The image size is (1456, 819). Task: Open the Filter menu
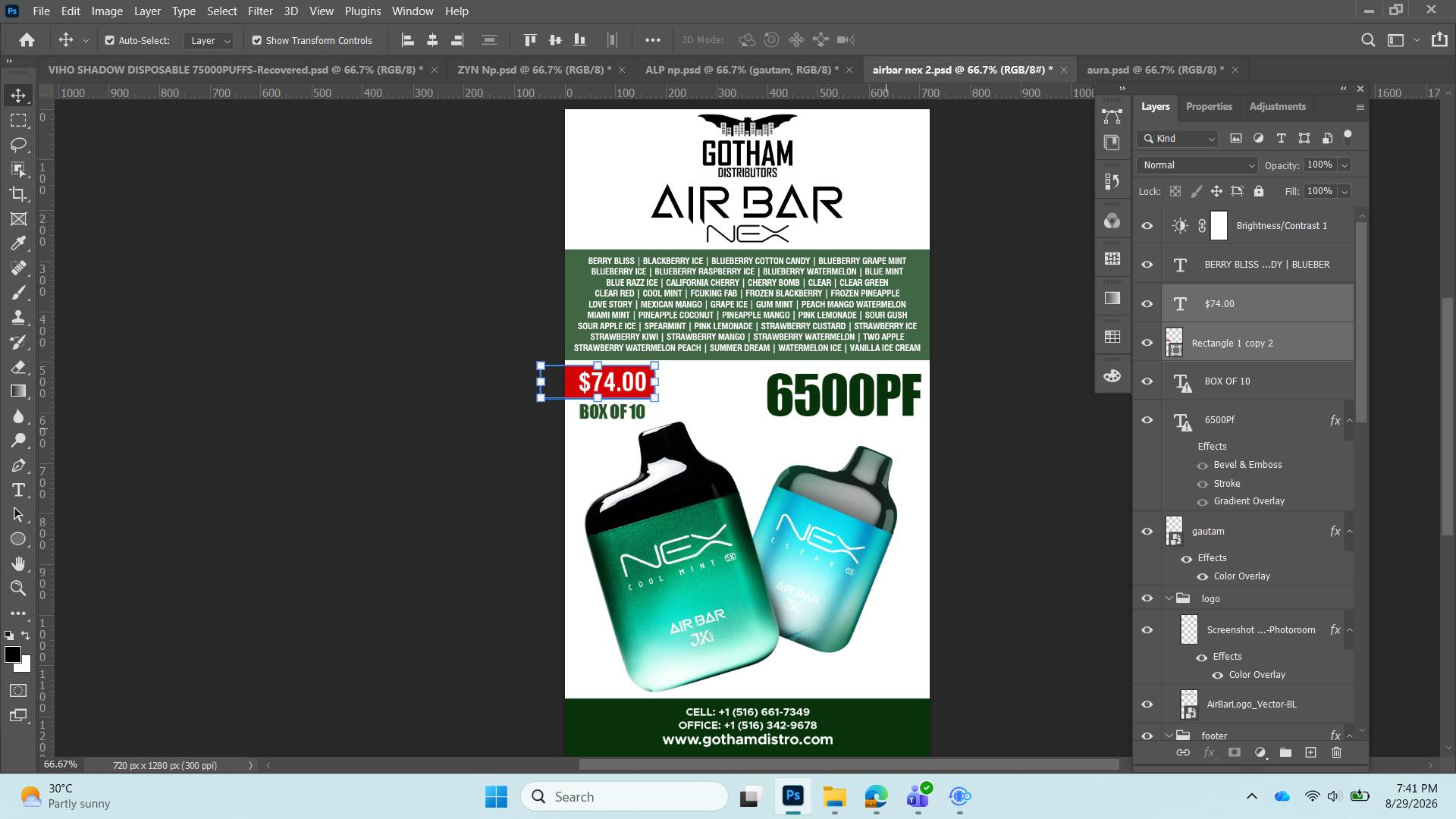click(260, 11)
